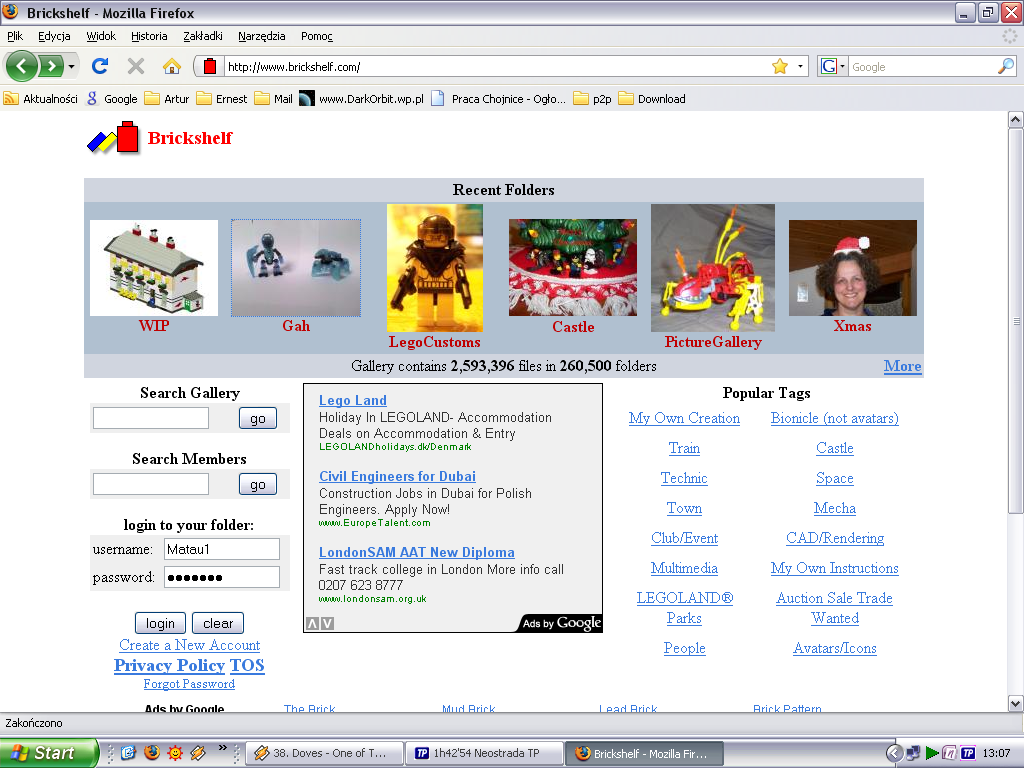Image resolution: width=1024 pixels, height=768 pixels.
Task: Click the Search Gallery text field
Action: click(151, 418)
